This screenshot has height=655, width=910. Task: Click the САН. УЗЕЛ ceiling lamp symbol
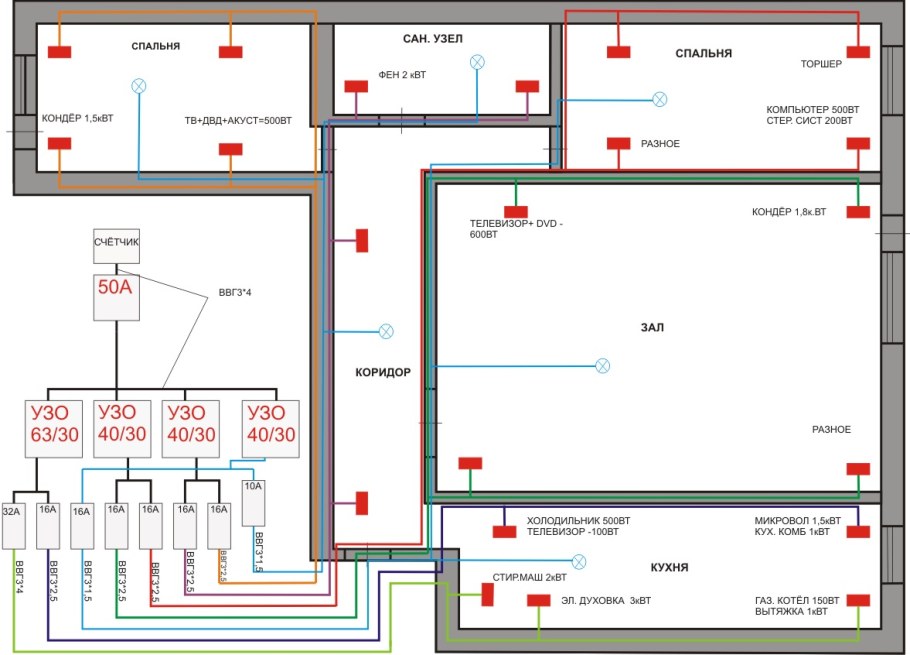pos(478,62)
